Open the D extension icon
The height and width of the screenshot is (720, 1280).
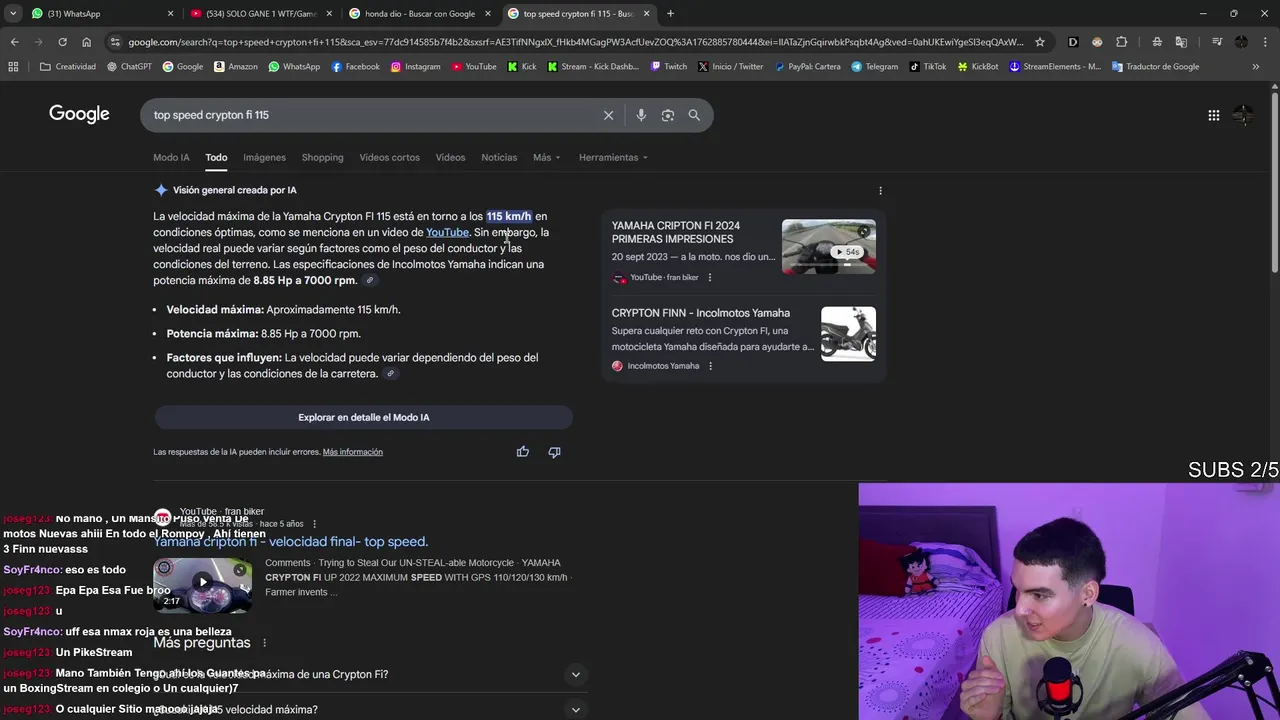tap(1073, 42)
